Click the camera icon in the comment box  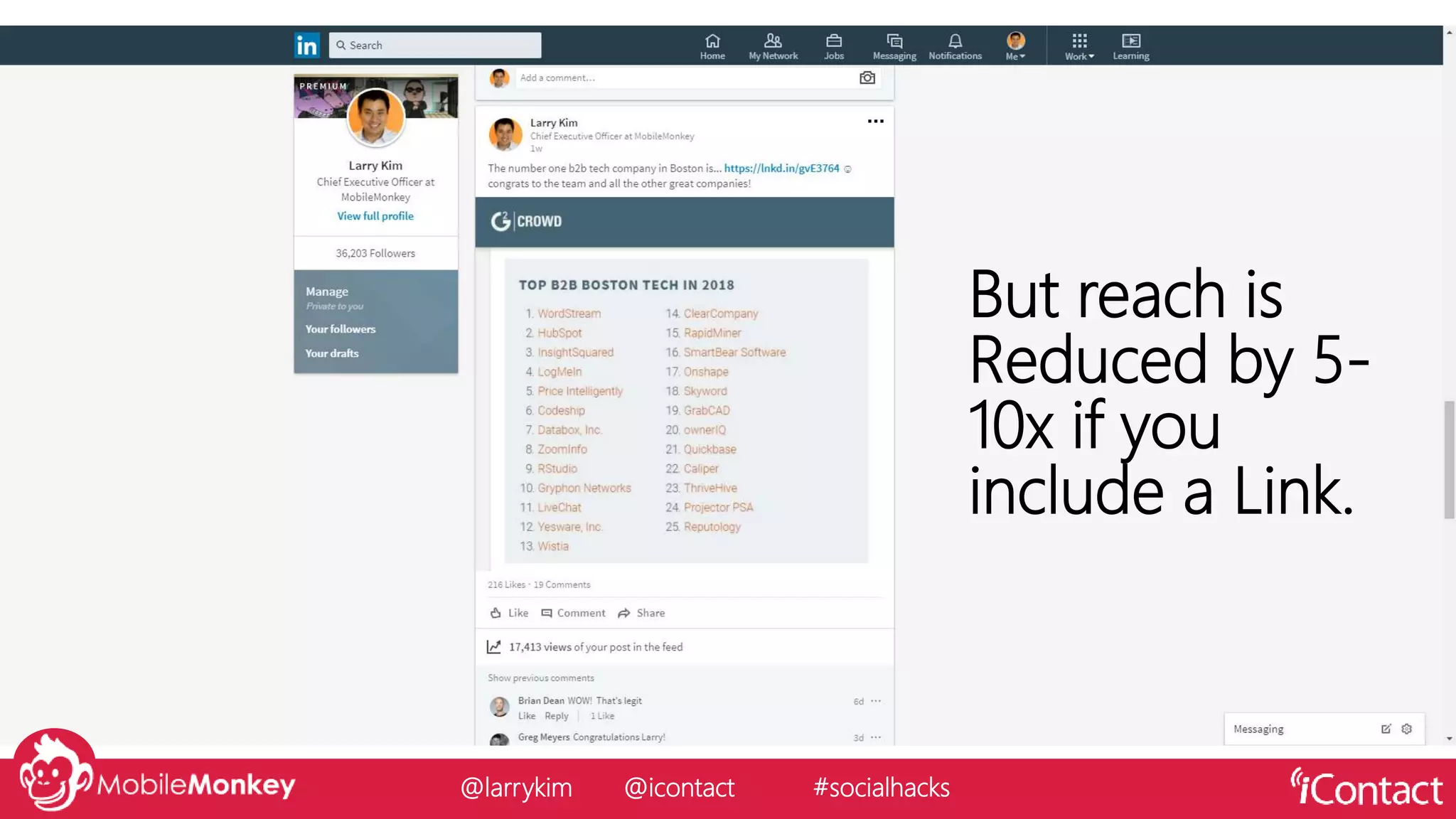[867, 78]
